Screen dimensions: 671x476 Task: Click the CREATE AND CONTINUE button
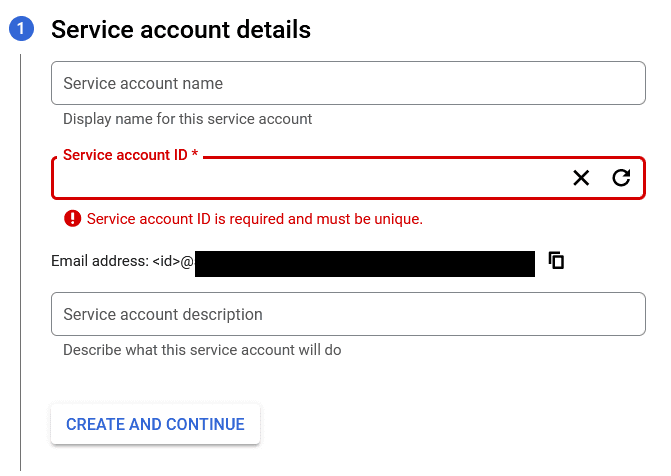[x=155, y=424]
